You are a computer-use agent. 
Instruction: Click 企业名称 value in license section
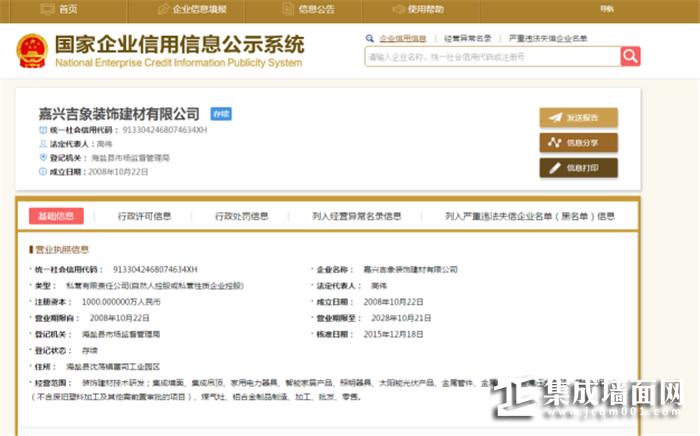410,270
